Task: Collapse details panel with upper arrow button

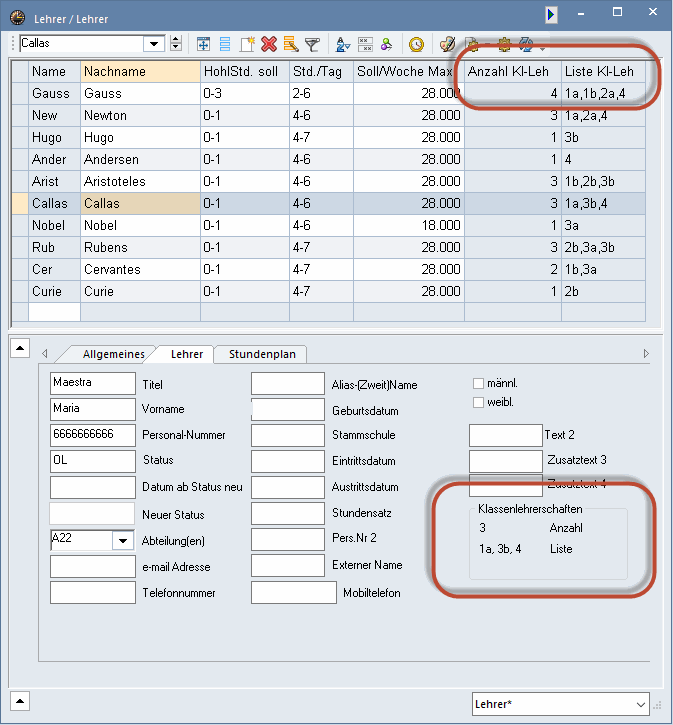Action: pos(20,348)
